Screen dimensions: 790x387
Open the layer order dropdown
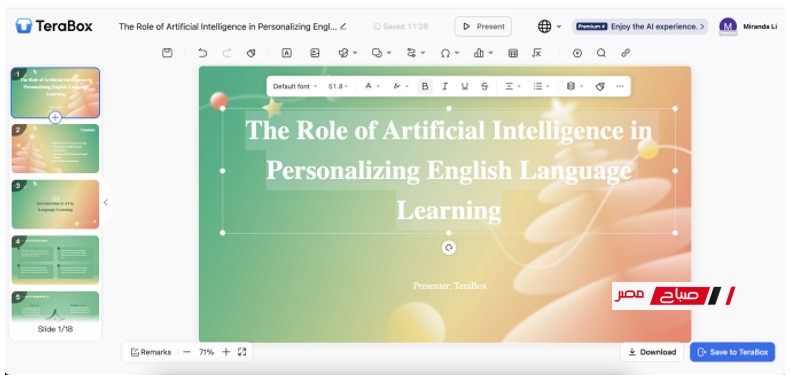click(575, 86)
